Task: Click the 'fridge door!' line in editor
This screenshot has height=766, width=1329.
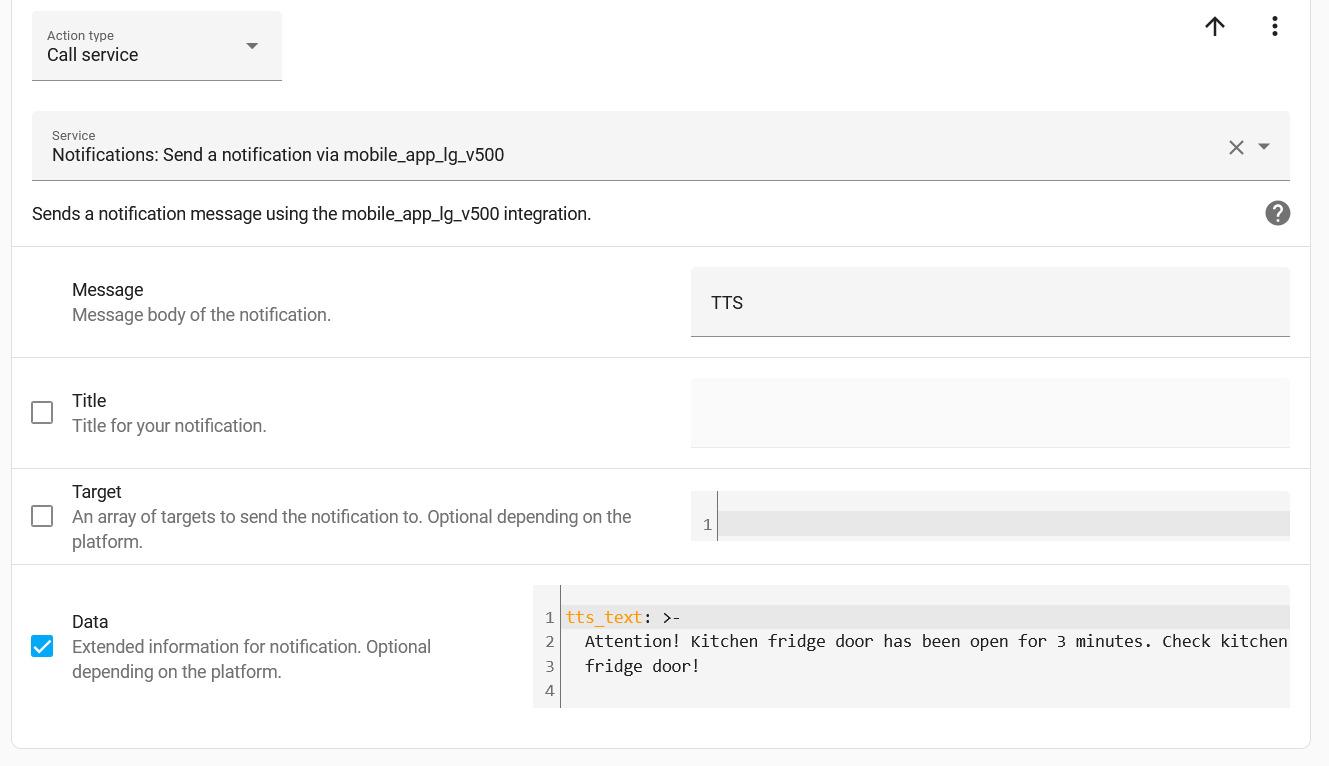Action: click(642, 666)
